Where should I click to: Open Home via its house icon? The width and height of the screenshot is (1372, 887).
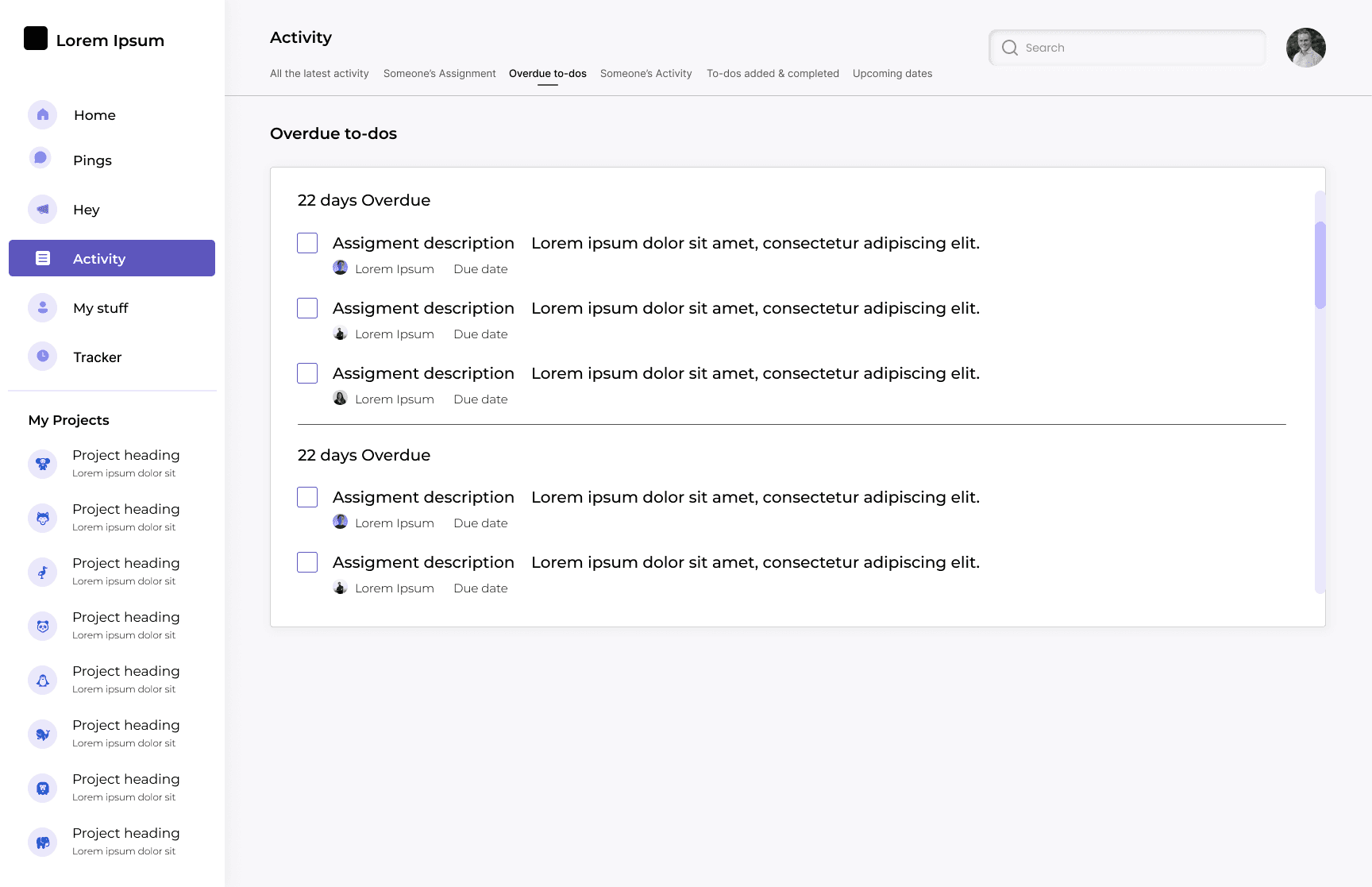coord(43,115)
